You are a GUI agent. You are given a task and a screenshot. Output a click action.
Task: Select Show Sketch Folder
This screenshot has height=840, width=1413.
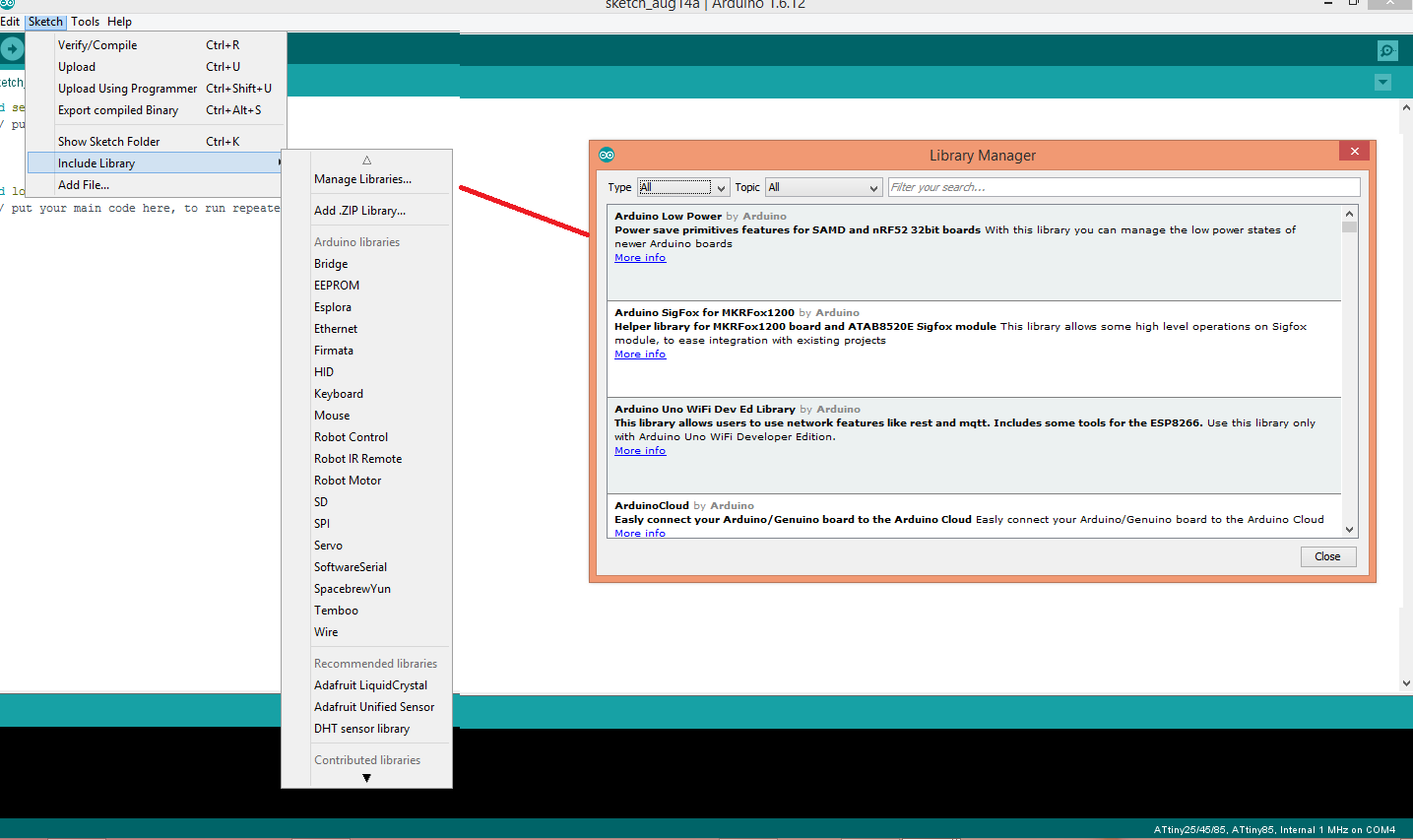pyautogui.click(x=157, y=142)
